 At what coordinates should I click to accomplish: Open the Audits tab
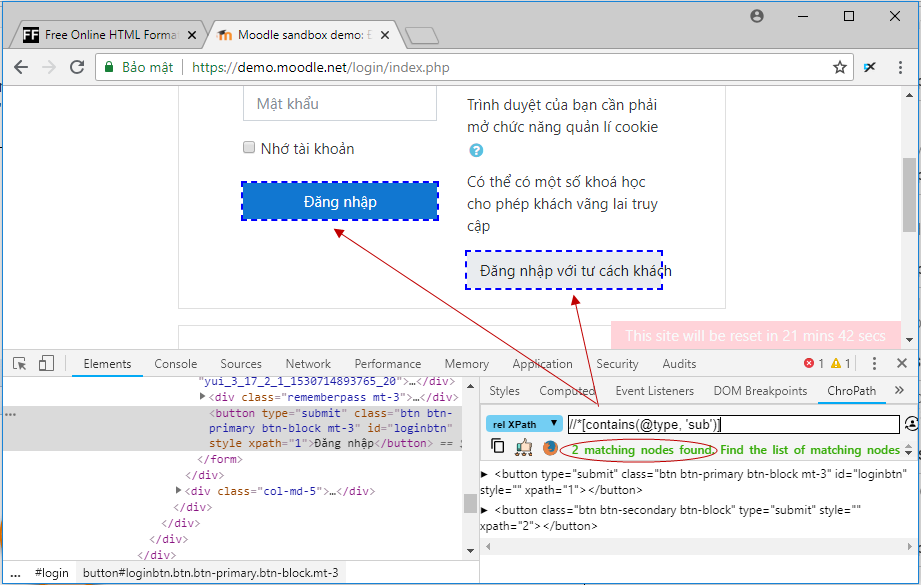pos(679,364)
